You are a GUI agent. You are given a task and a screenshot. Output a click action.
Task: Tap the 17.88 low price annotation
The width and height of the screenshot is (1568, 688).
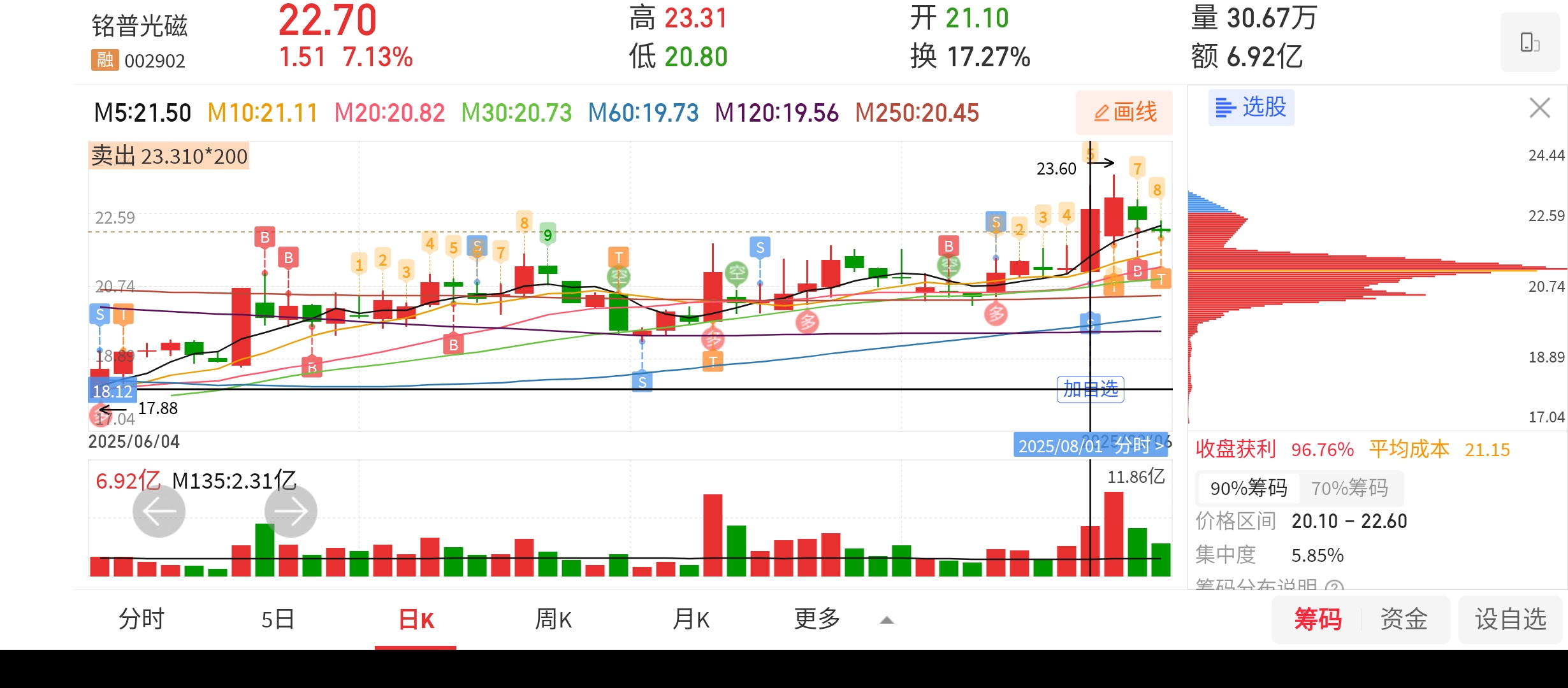[x=158, y=408]
